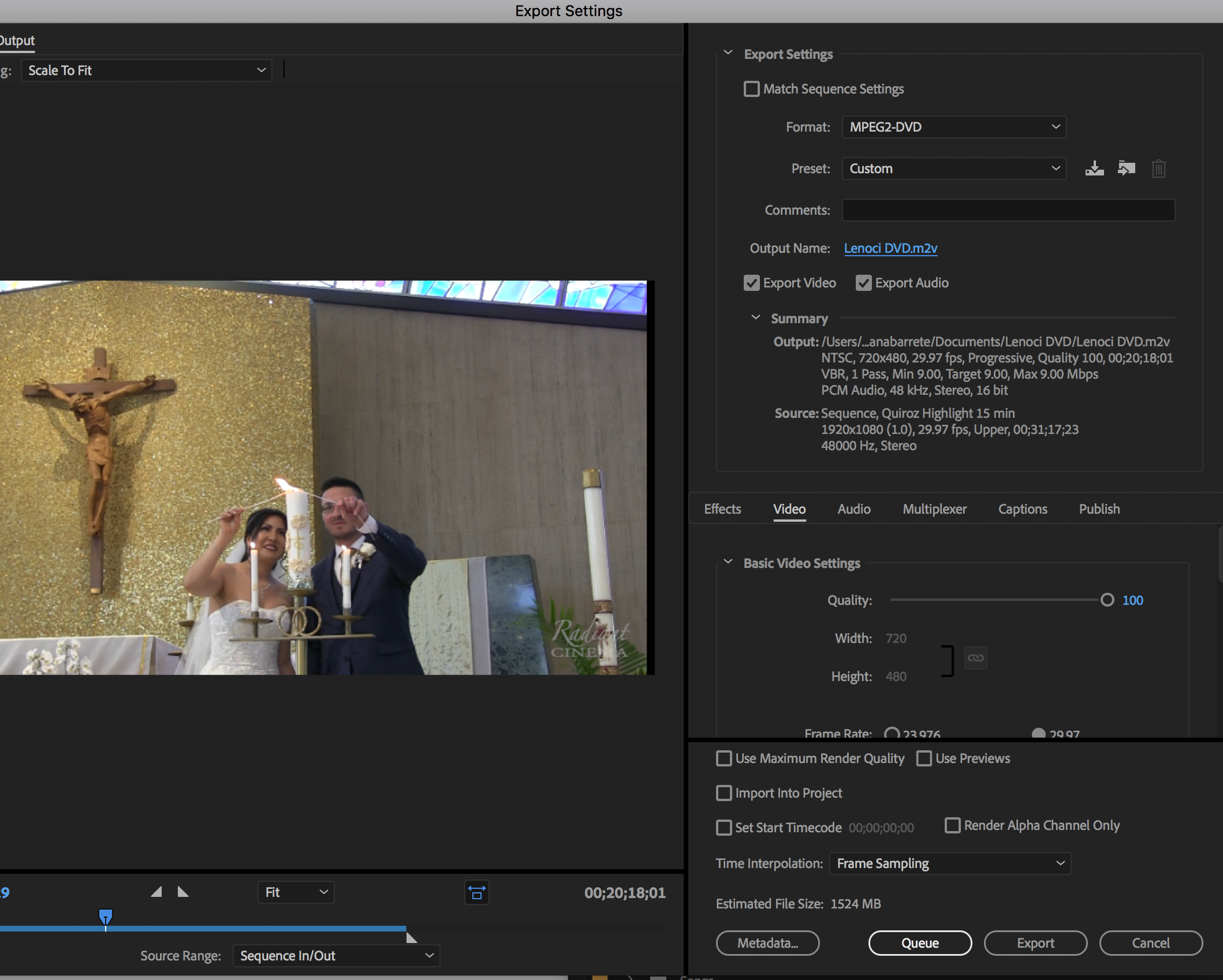Viewport: 1223px width, 980px height.
Task: Click the width-height link constraint icon
Action: (x=975, y=658)
